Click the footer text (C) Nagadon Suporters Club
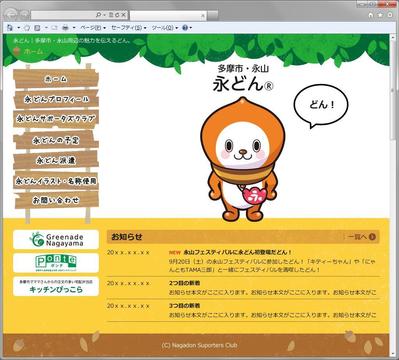 coord(199,345)
